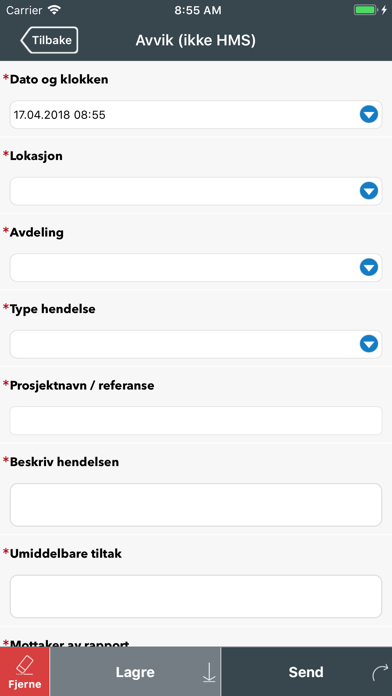Focus the Beskriv hendelsen text area
Screen dimensions: 392x696
(x=196, y=505)
